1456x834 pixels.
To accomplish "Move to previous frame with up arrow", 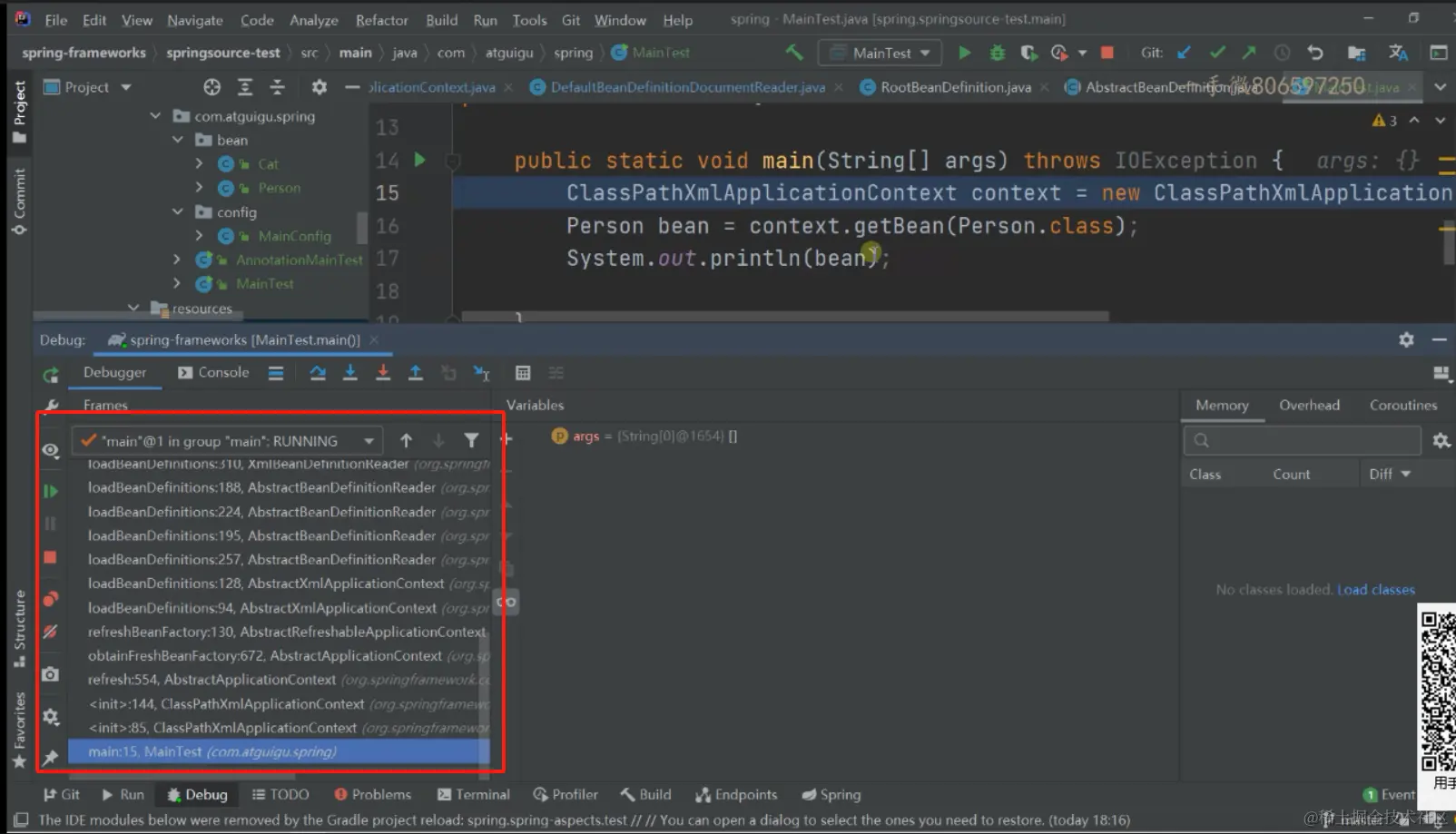I will tap(406, 441).
